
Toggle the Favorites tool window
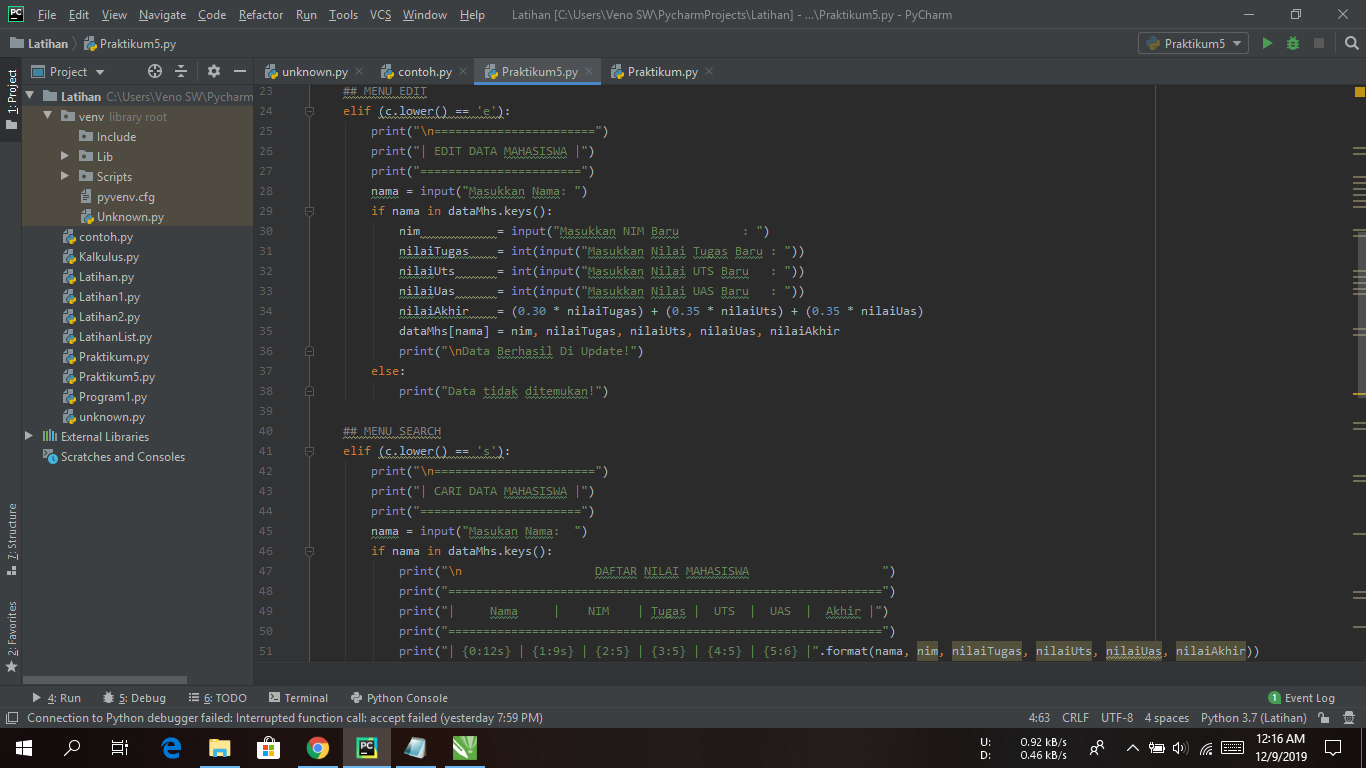pyautogui.click(x=11, y=636)
